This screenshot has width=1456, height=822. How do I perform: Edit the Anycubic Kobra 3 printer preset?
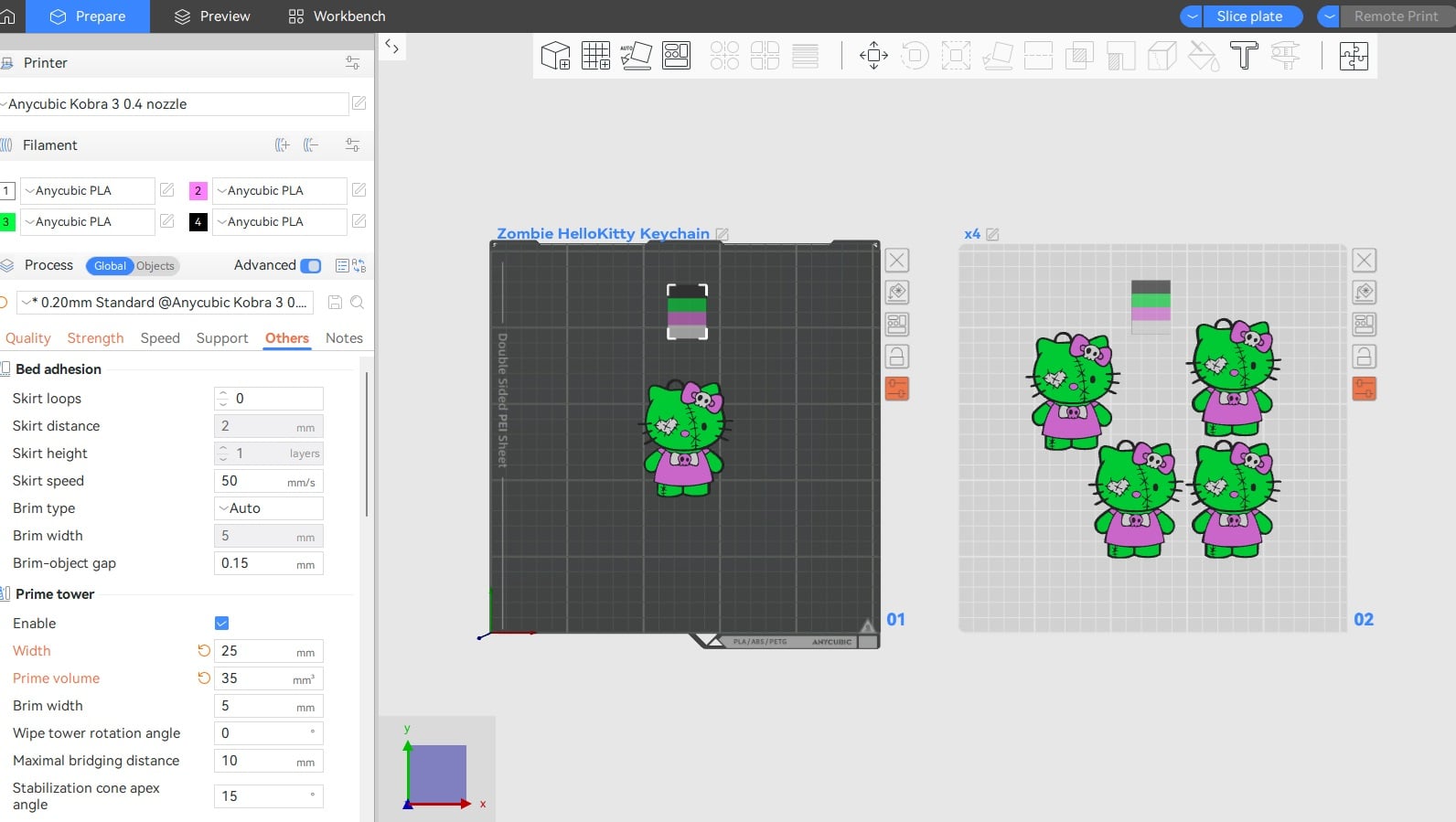pos(359,103)
